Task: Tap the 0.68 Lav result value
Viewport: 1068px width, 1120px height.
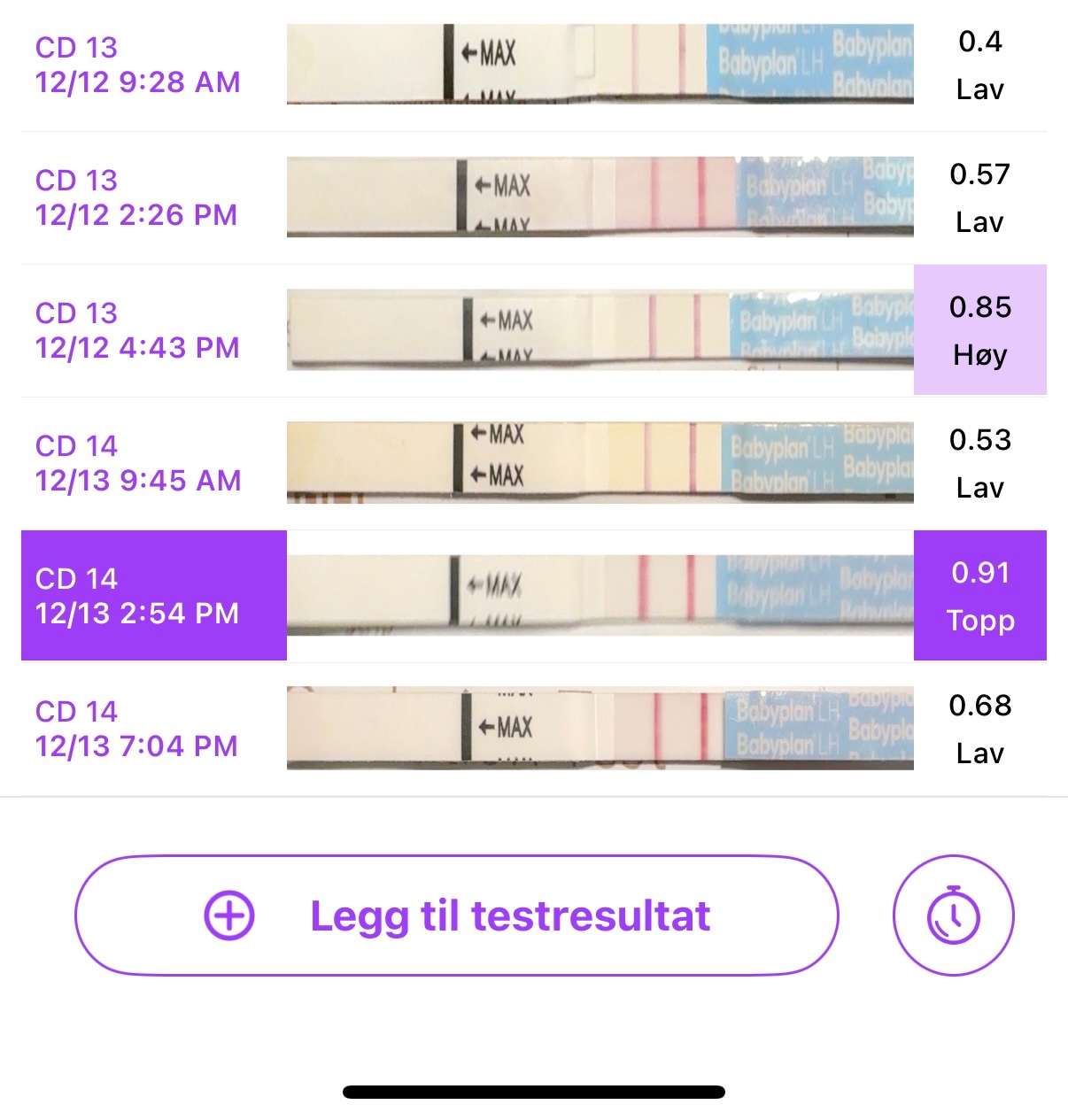Action: [979, 729]
